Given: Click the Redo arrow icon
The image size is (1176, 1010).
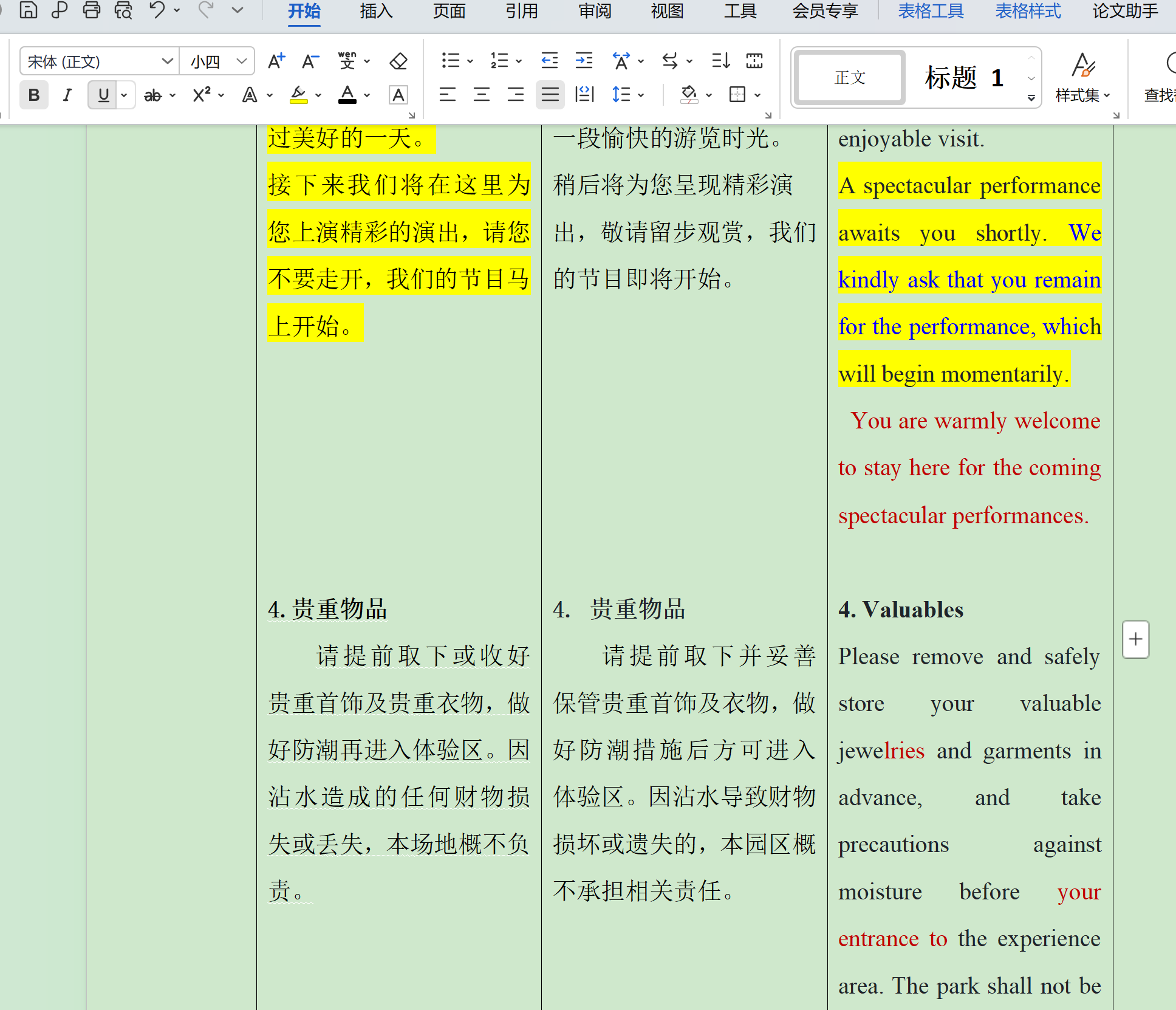Looking at the screenshot, I should click(205, 10).
